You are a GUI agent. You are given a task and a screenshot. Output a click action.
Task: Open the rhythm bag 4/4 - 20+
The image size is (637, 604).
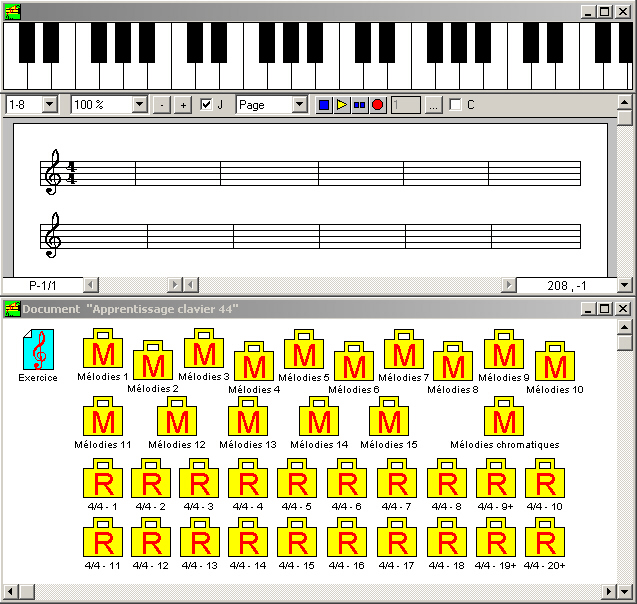click(x=545, y=537)
